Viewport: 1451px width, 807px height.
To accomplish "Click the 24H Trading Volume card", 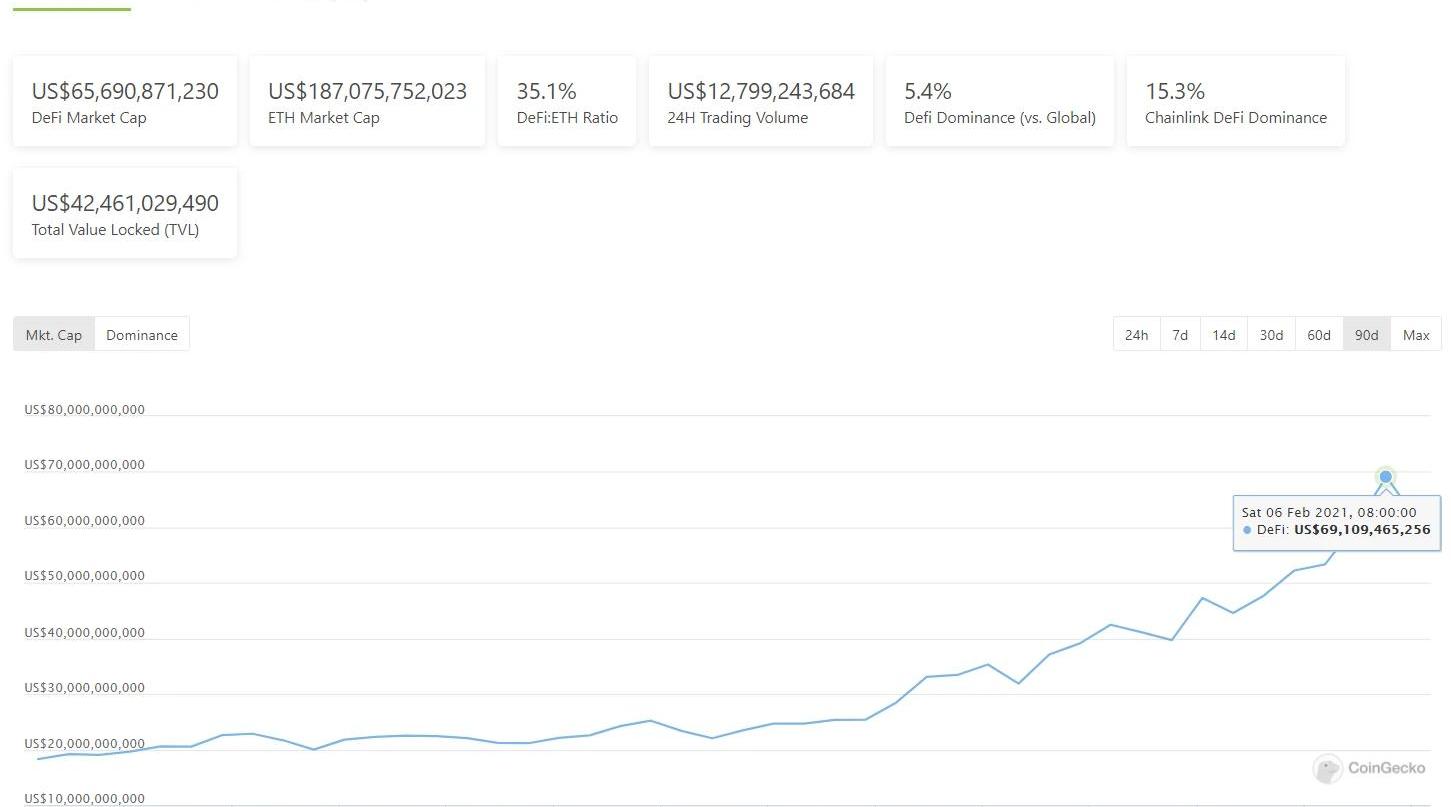I will point(761,102).
